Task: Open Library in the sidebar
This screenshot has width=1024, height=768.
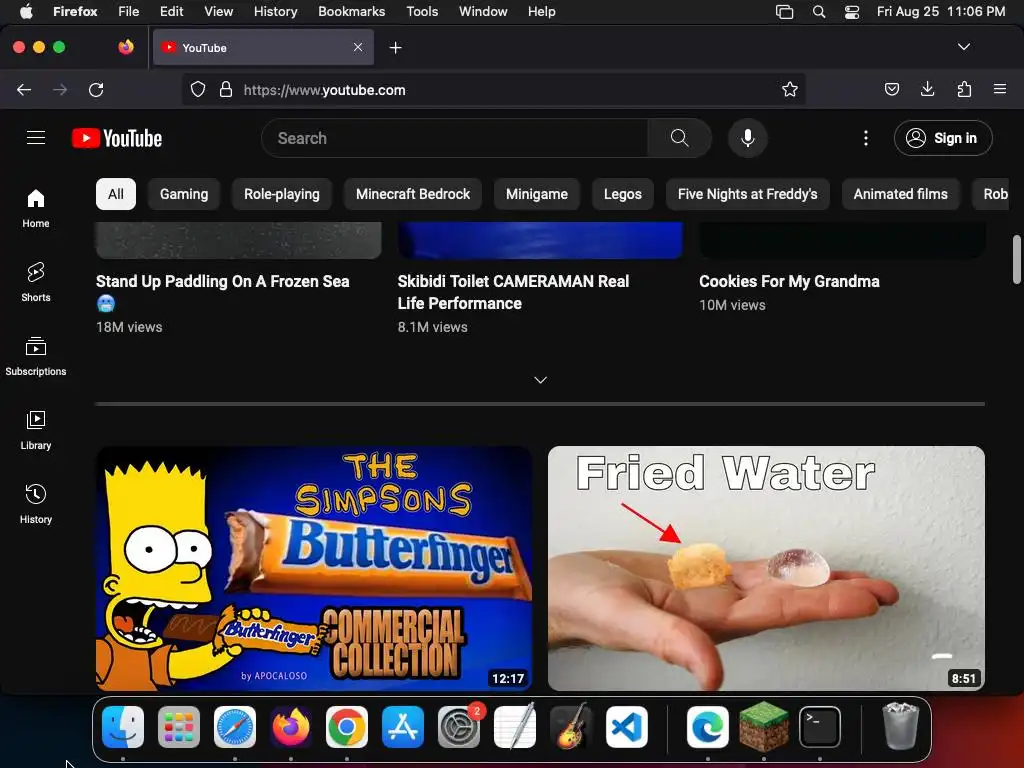Action: [x=36, y=430]
